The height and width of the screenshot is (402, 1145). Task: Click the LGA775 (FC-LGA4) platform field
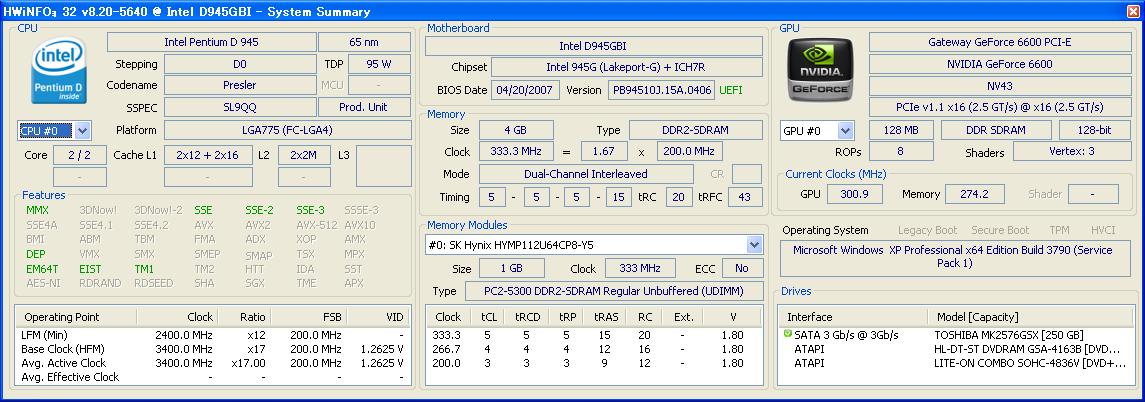coord(287,131)
